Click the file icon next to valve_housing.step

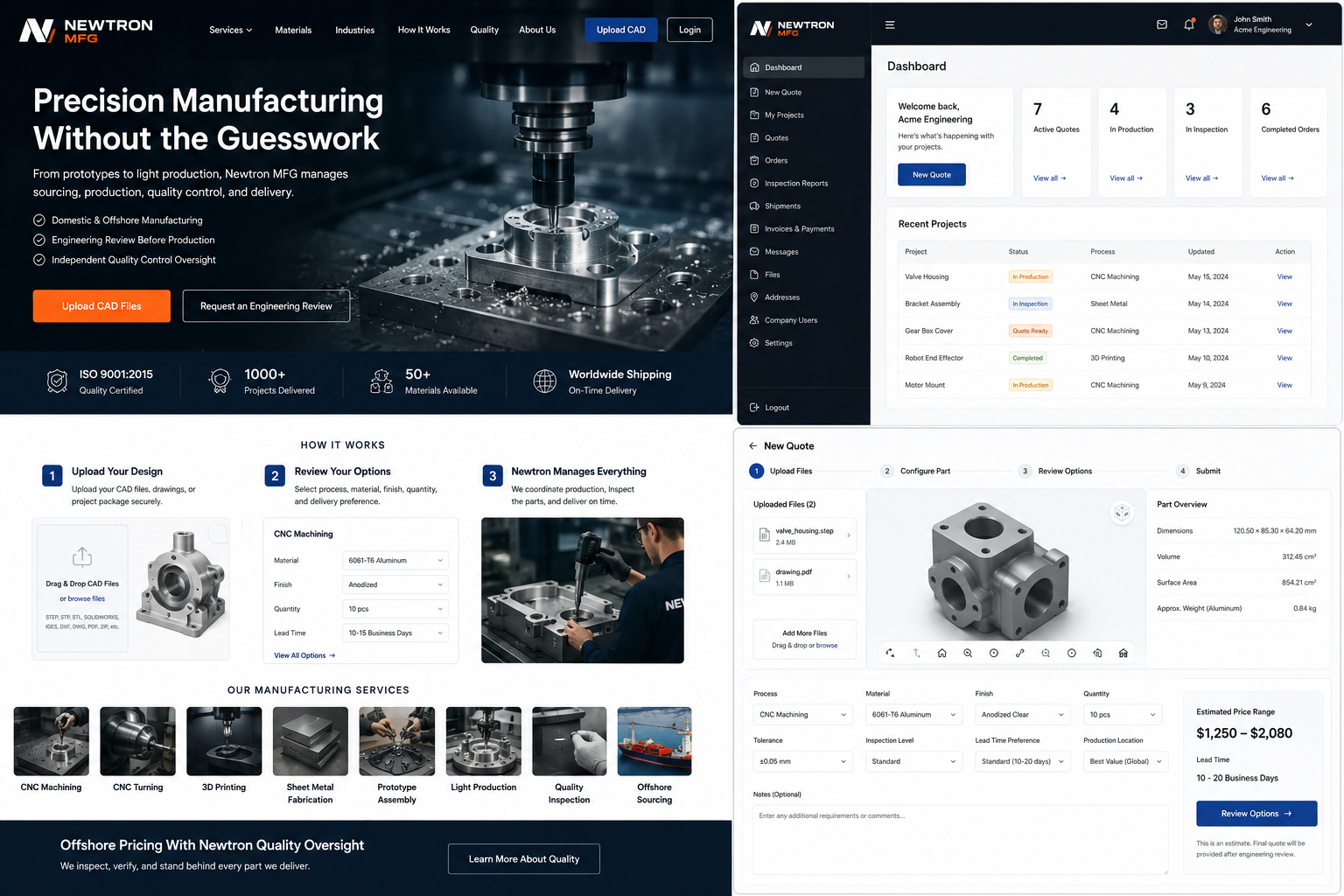click(x=764, y=535)
